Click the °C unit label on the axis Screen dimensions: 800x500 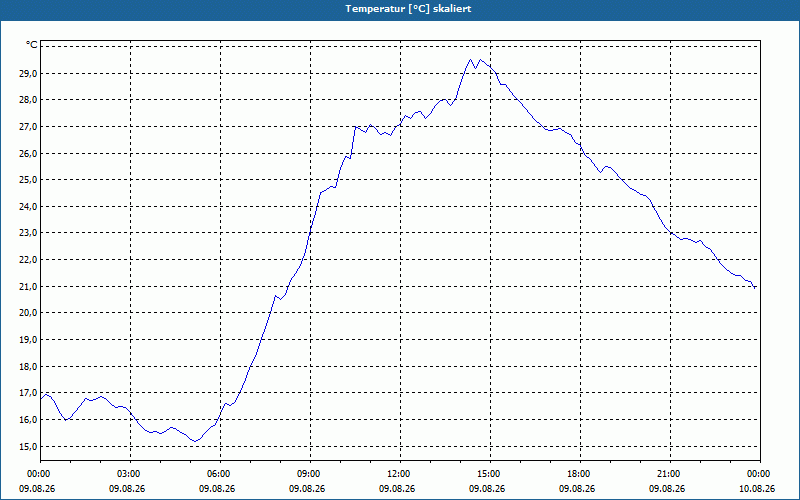[32, 45]
